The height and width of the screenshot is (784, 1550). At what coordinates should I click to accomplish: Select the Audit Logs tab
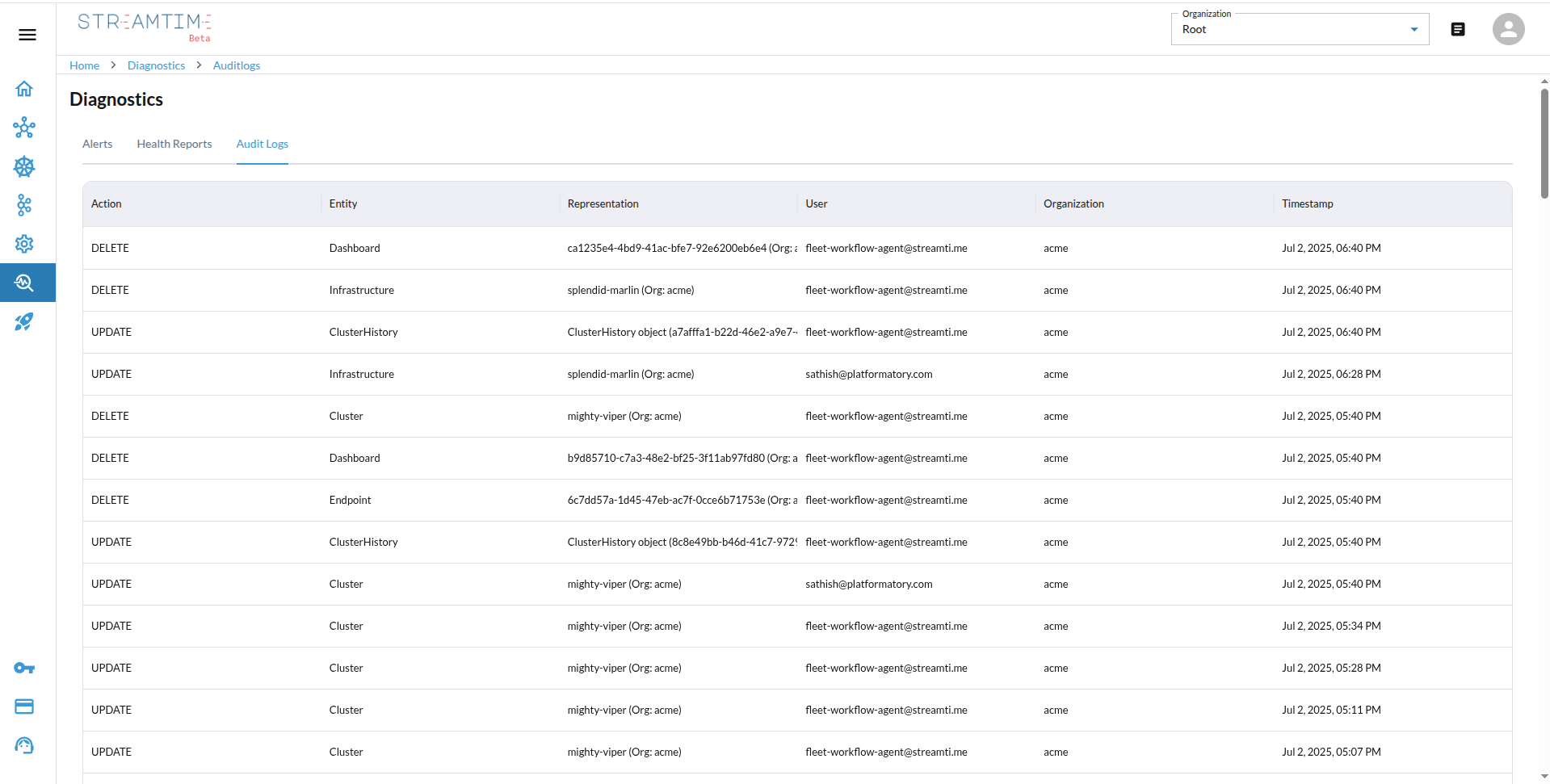coord(263,144)
